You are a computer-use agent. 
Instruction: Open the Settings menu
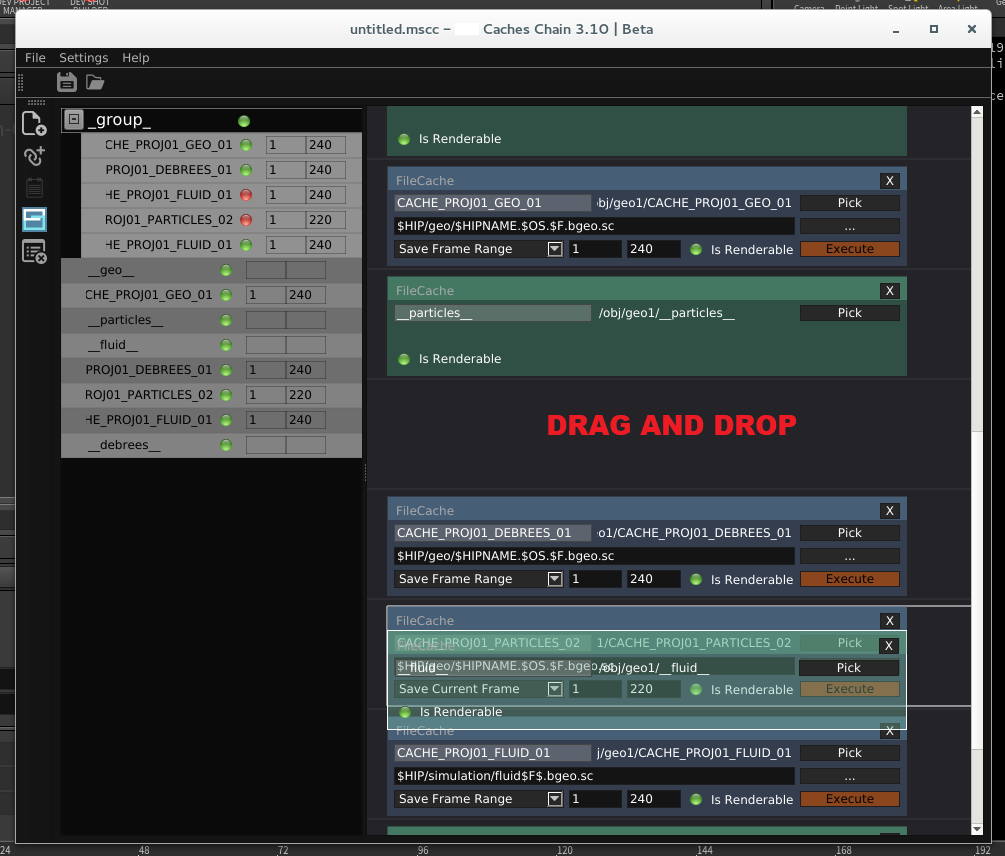coord(83,58)
